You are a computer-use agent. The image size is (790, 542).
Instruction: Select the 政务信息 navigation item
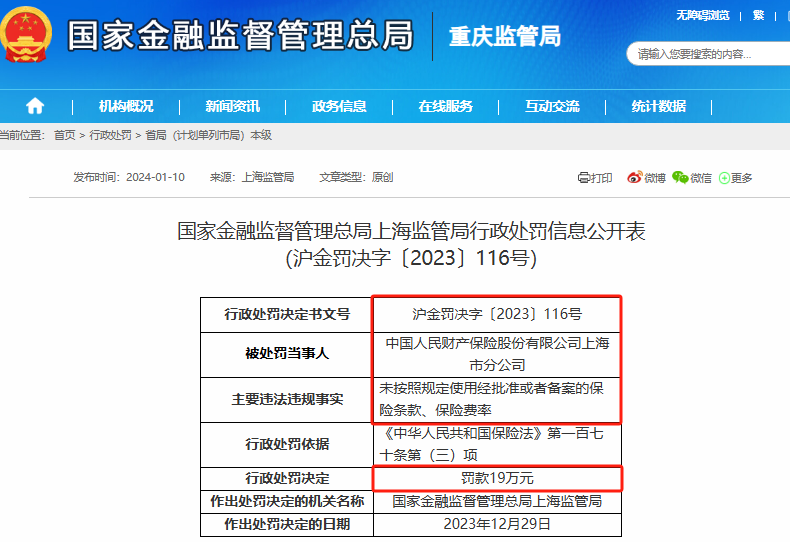[339, 106]
